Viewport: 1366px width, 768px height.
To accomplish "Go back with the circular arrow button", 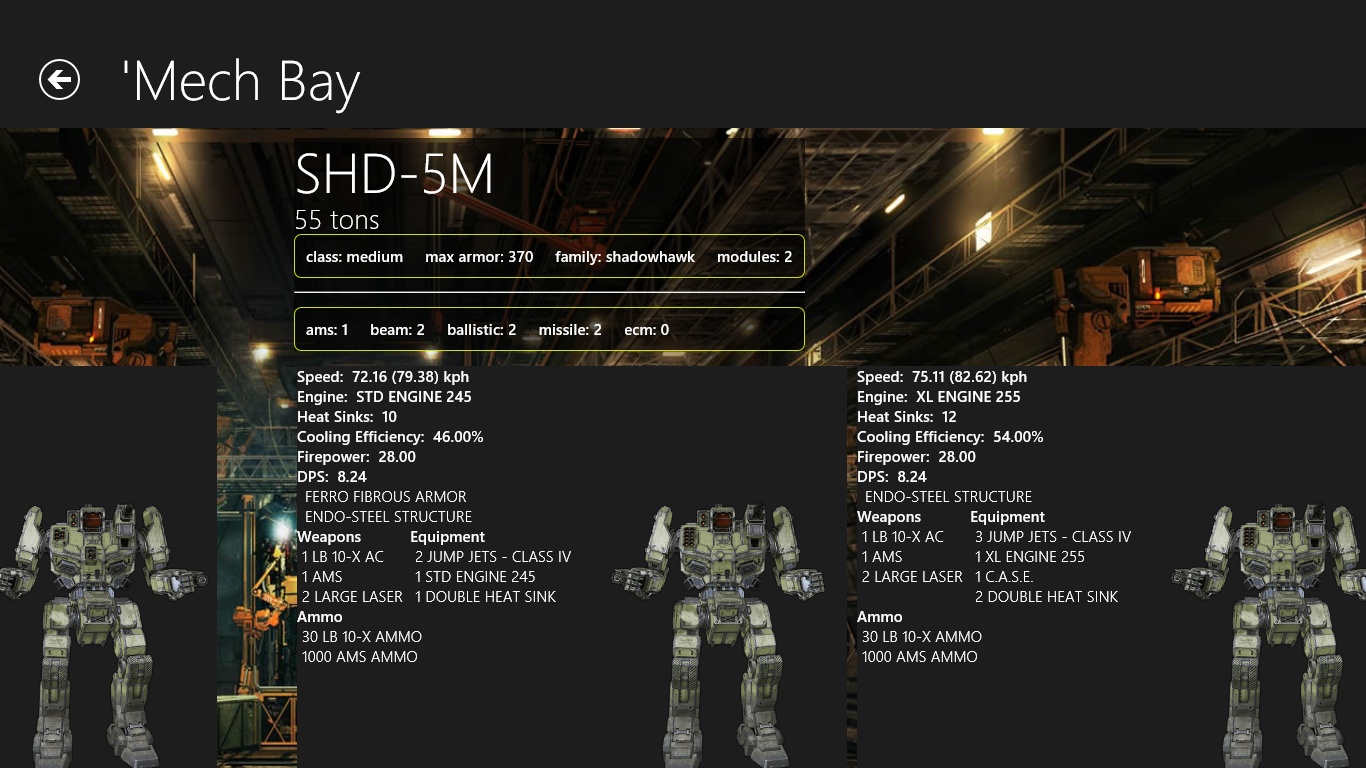I will tap(59, 80).
